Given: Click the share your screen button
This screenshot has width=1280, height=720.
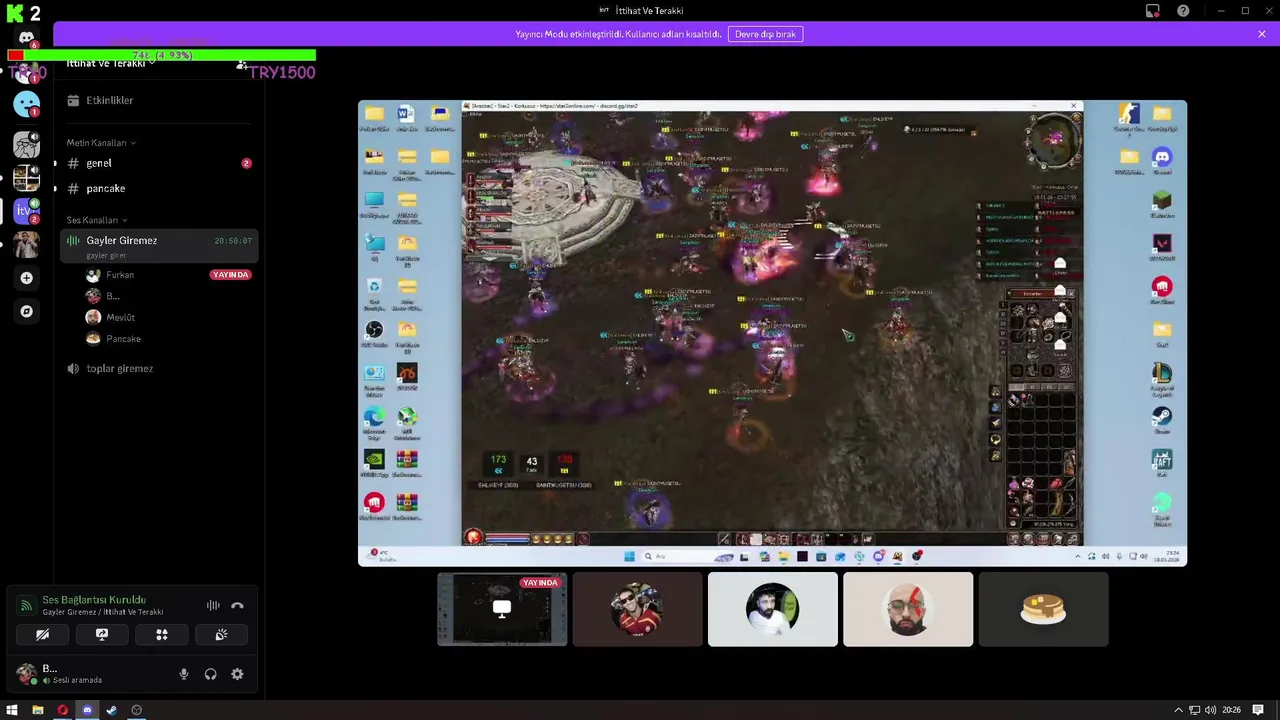Looking at the screenshot, I should (102, 634).
